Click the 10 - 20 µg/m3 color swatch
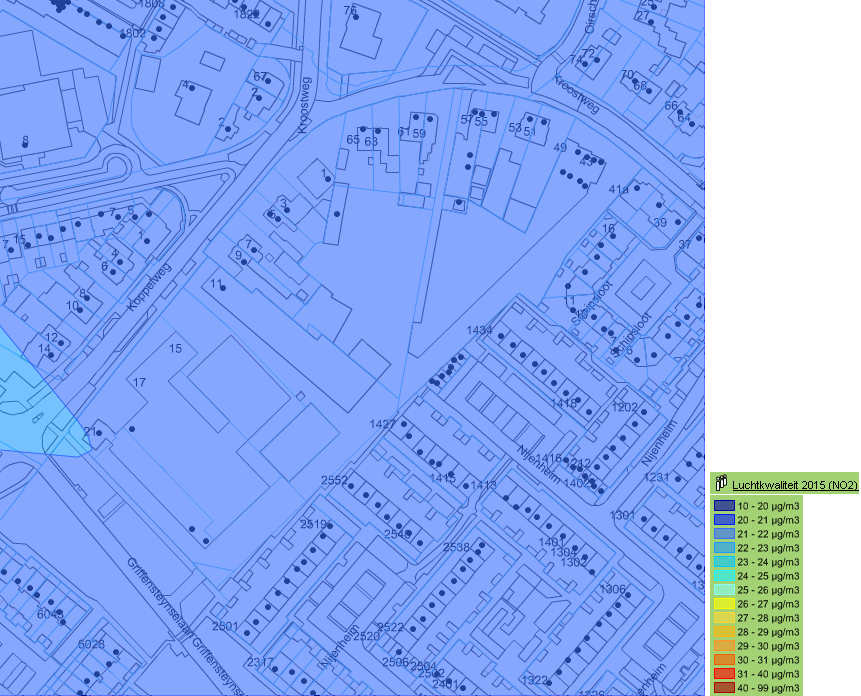 (x=723, y=507)
